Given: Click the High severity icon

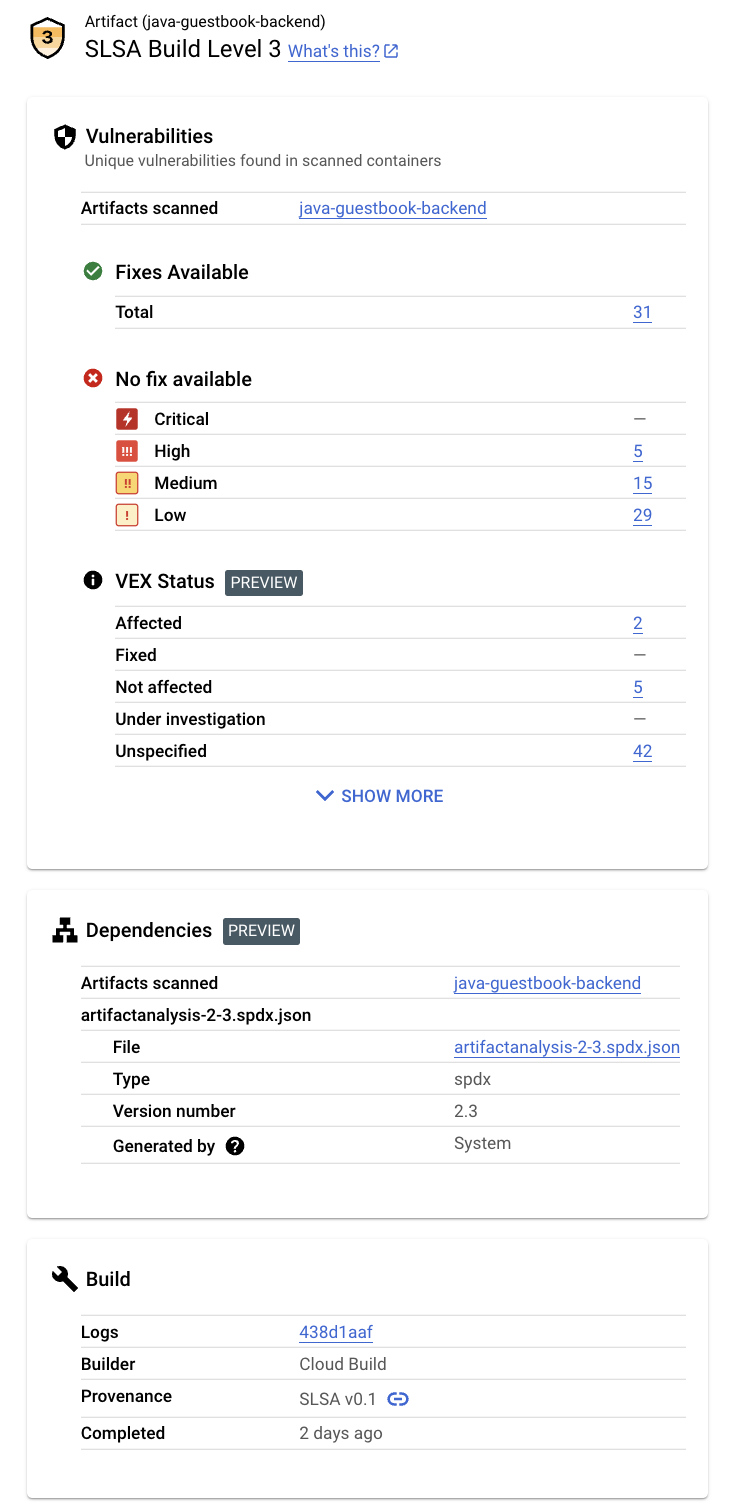Looking at the screenshot, I should pyautogui.click(x=126, y=451).
